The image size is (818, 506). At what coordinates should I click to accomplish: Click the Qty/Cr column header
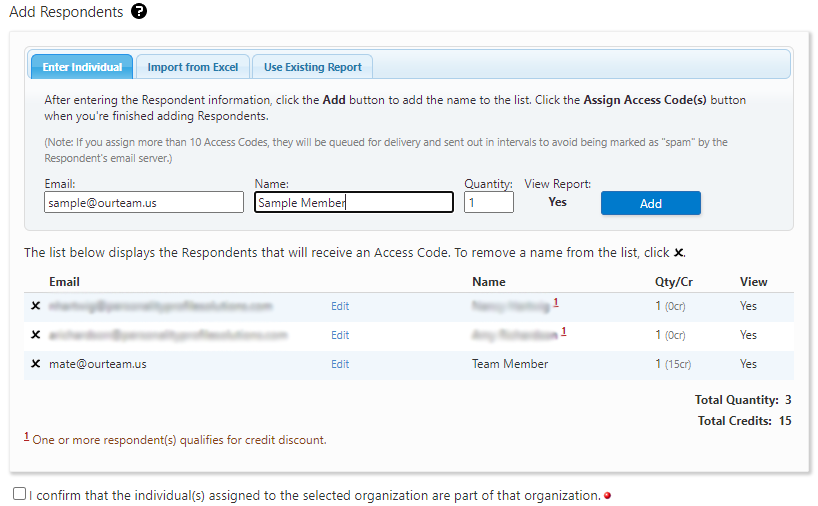(x=674, y=282)
